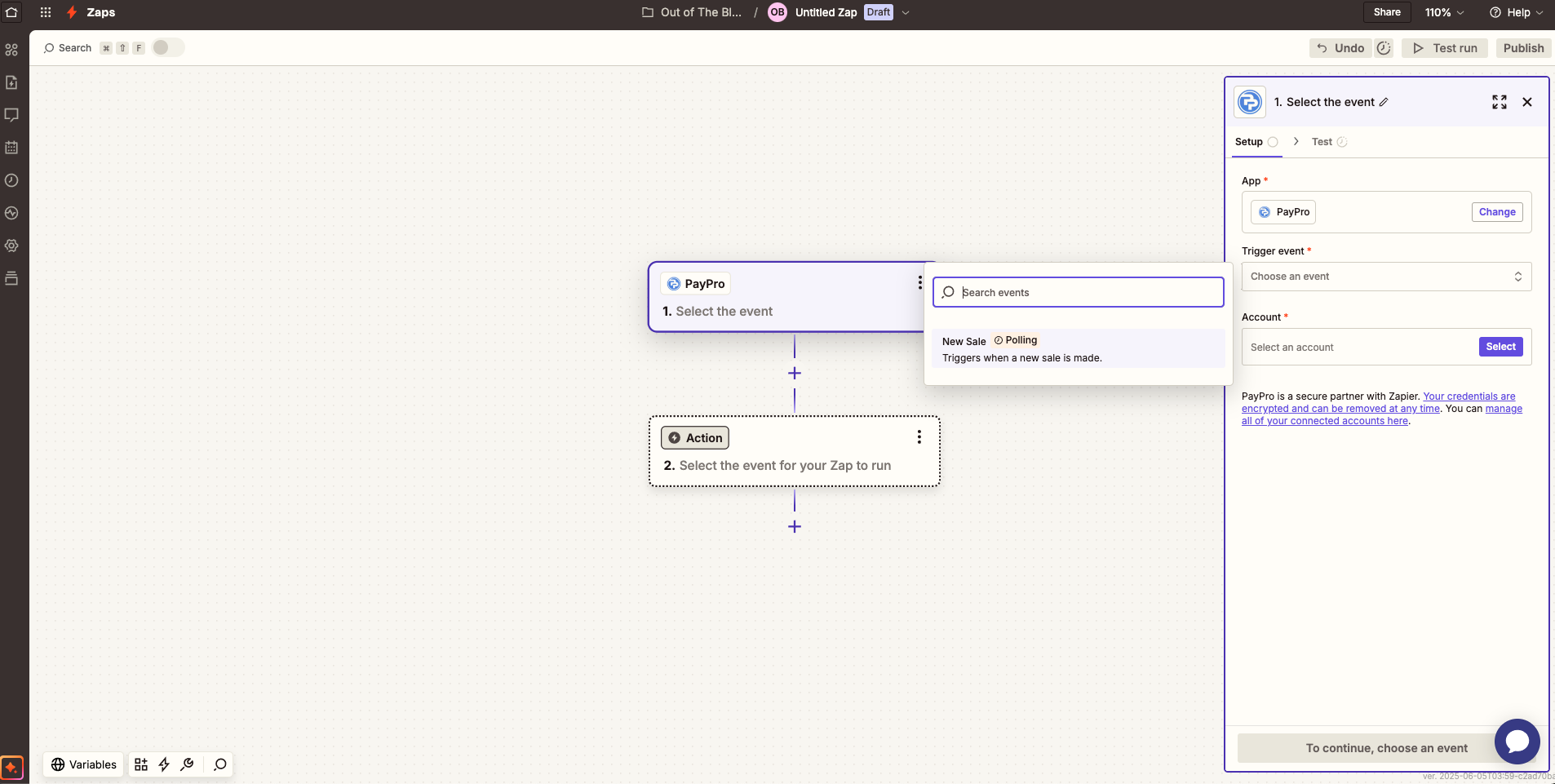Open the wrench tool in bottom toolbar
This screenshot has height=784, width=1555.
click(x=188, y=764)
